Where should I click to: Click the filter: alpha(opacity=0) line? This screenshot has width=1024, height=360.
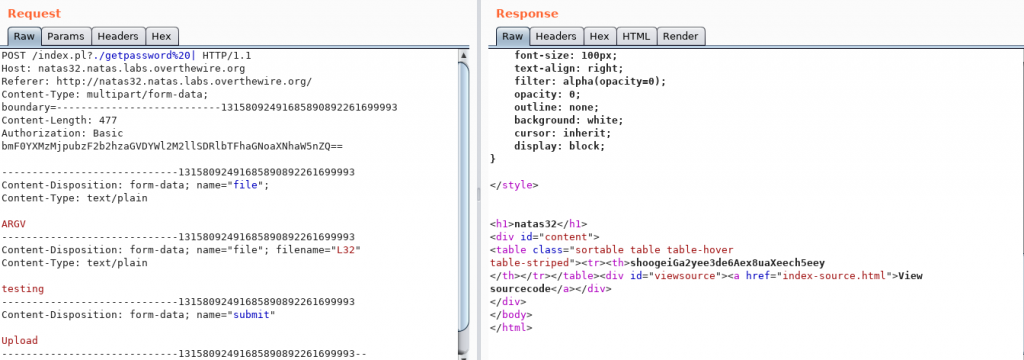[590, 82]
